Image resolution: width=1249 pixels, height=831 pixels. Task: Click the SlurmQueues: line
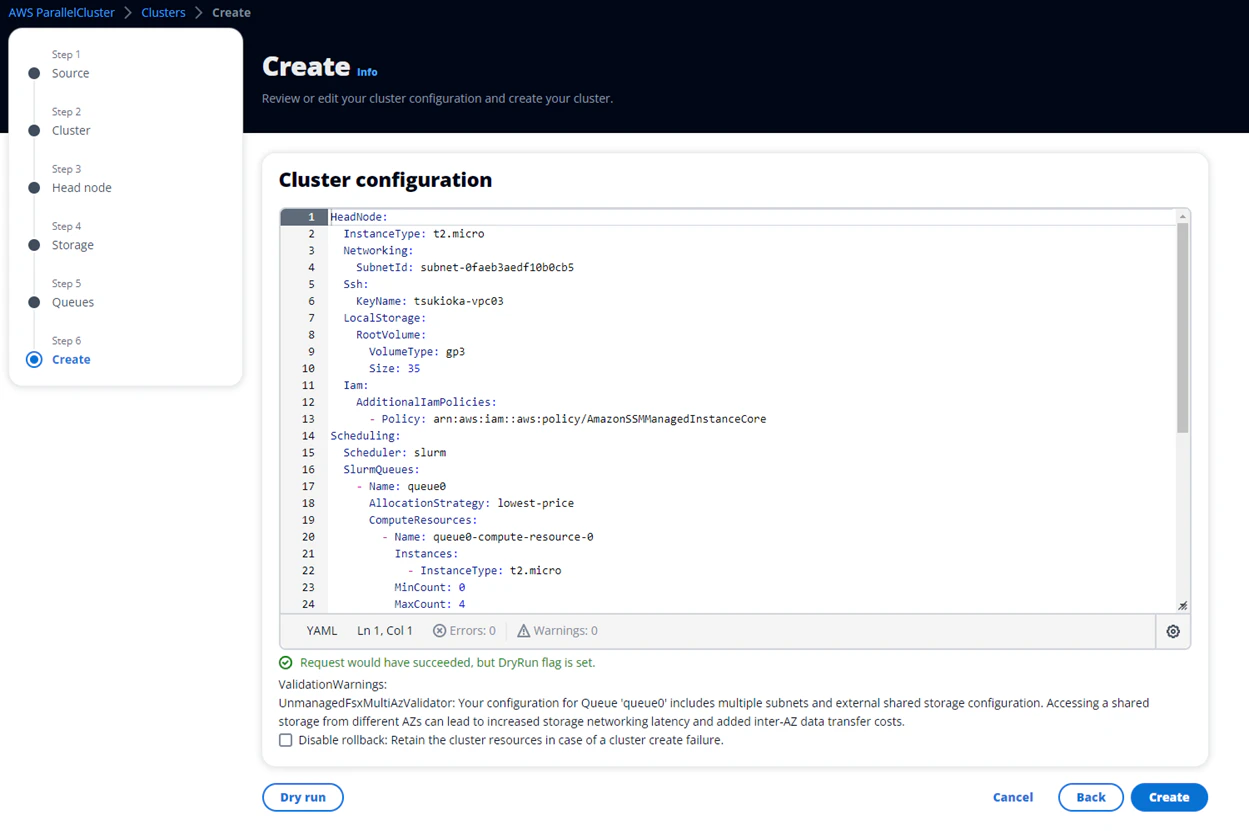click(381, 470)
